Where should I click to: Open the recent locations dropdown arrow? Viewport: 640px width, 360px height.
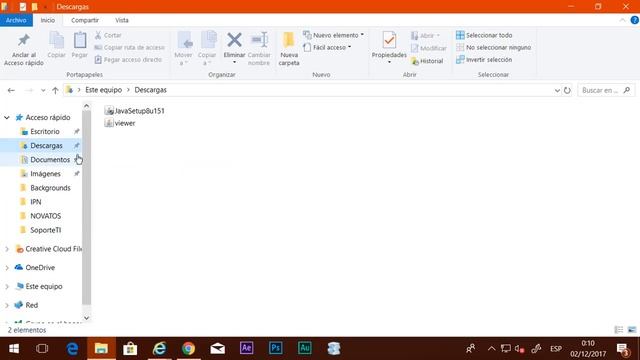[x=43, y=90]
